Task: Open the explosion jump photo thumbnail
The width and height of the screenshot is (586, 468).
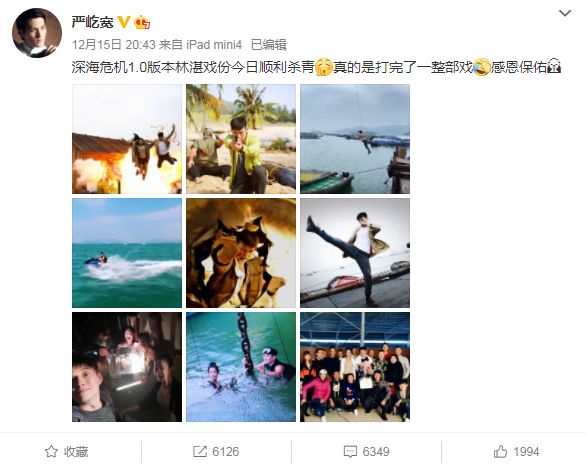Action: click(127, 139)
